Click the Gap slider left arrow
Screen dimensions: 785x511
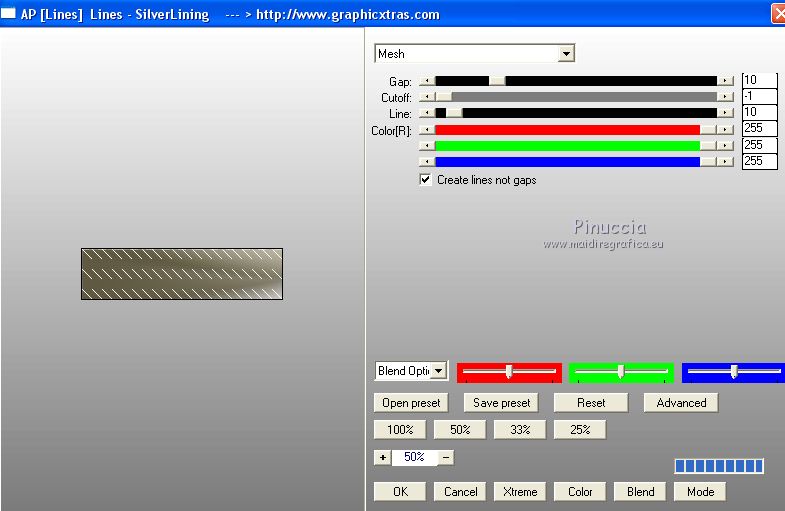[x=427, y=81]
